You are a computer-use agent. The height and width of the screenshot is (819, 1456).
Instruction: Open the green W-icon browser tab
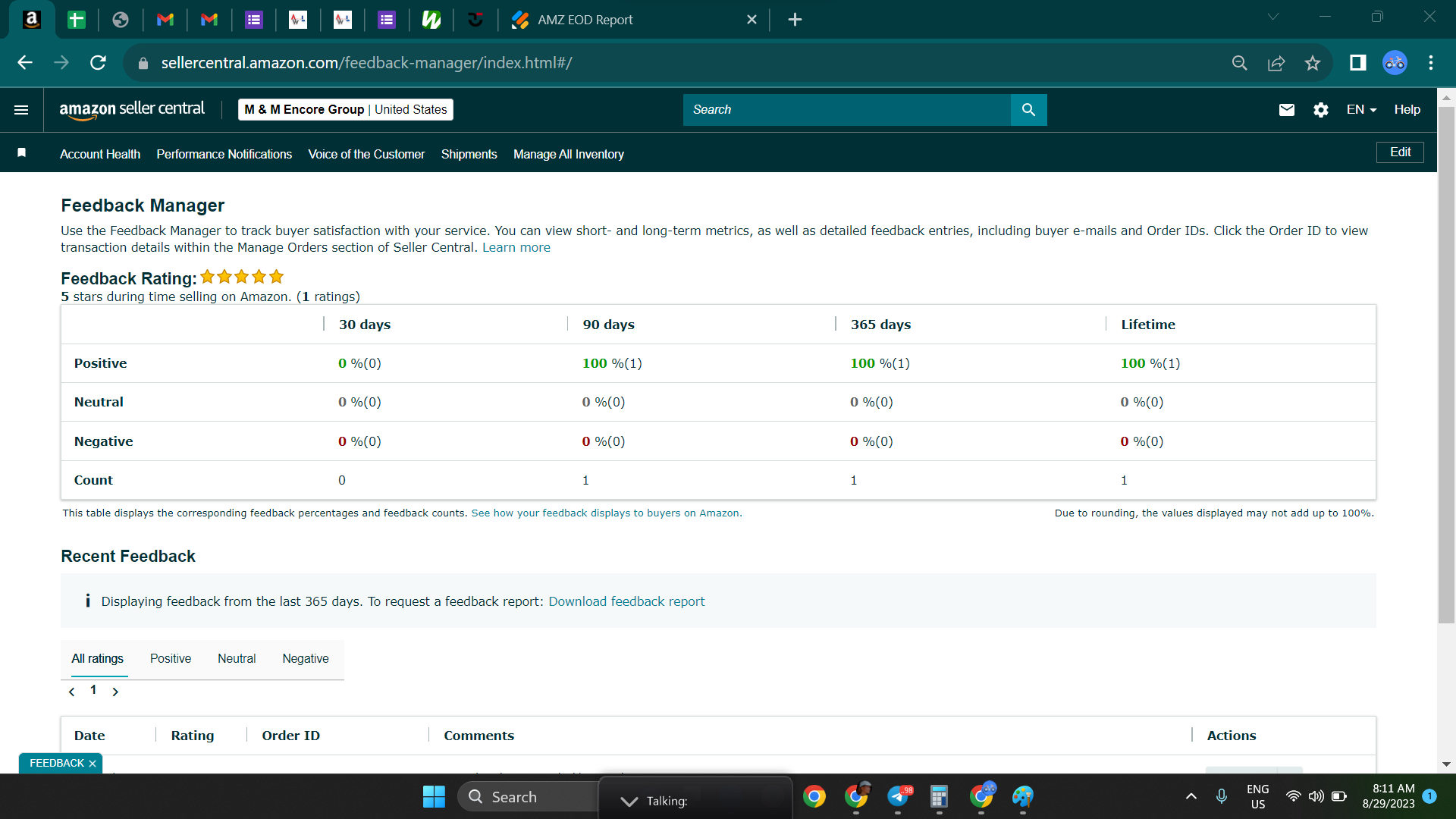tap(431, 20)
